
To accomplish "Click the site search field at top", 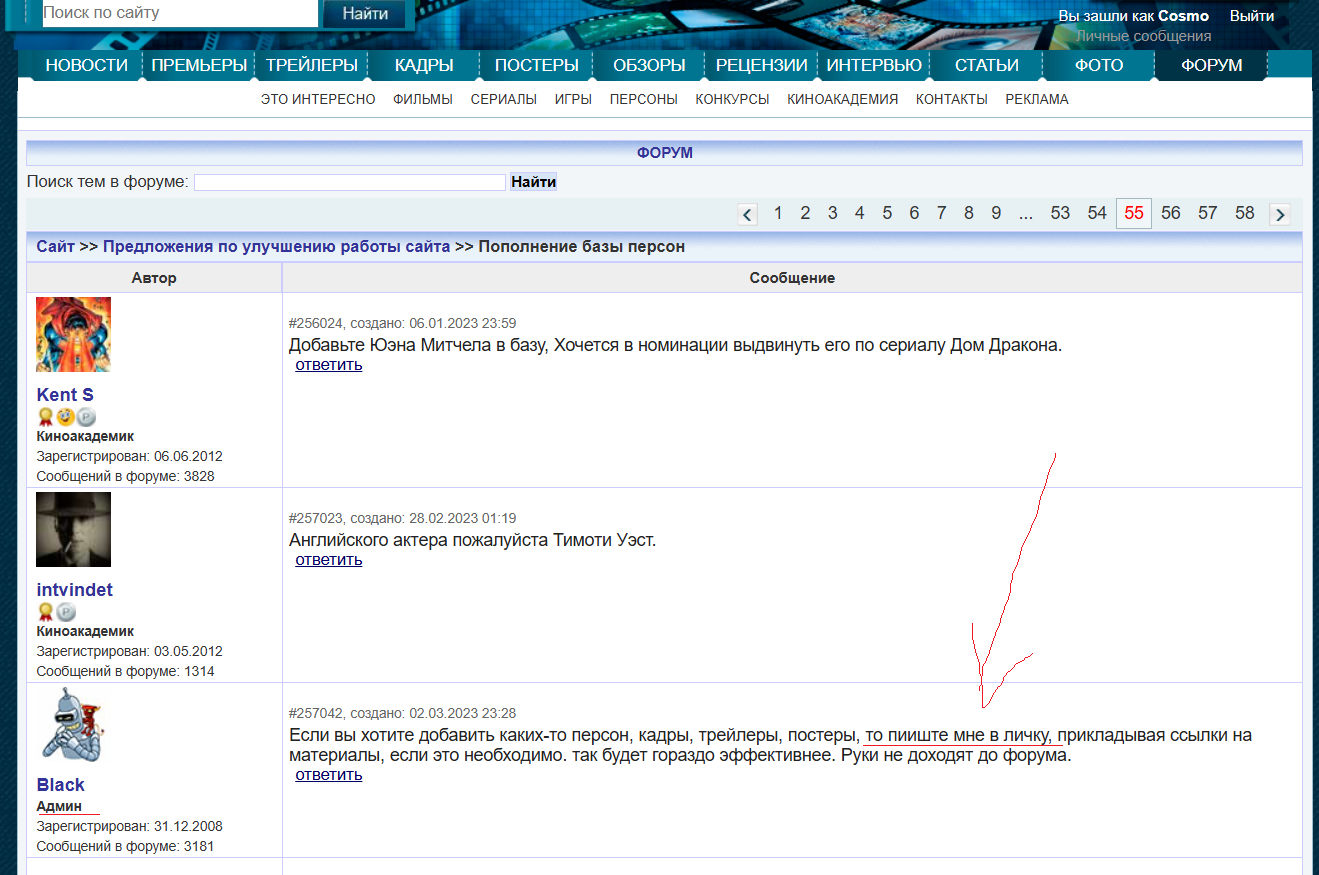I will [180, 13].
